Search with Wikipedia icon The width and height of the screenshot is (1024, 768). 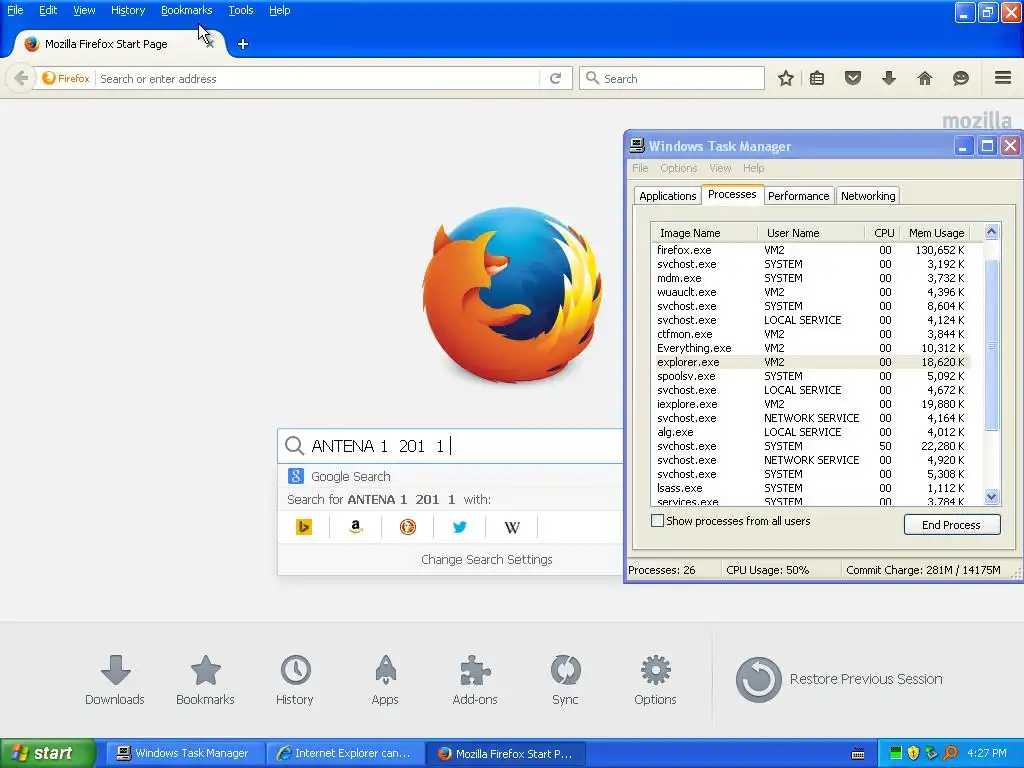click(x=512, y=527)
